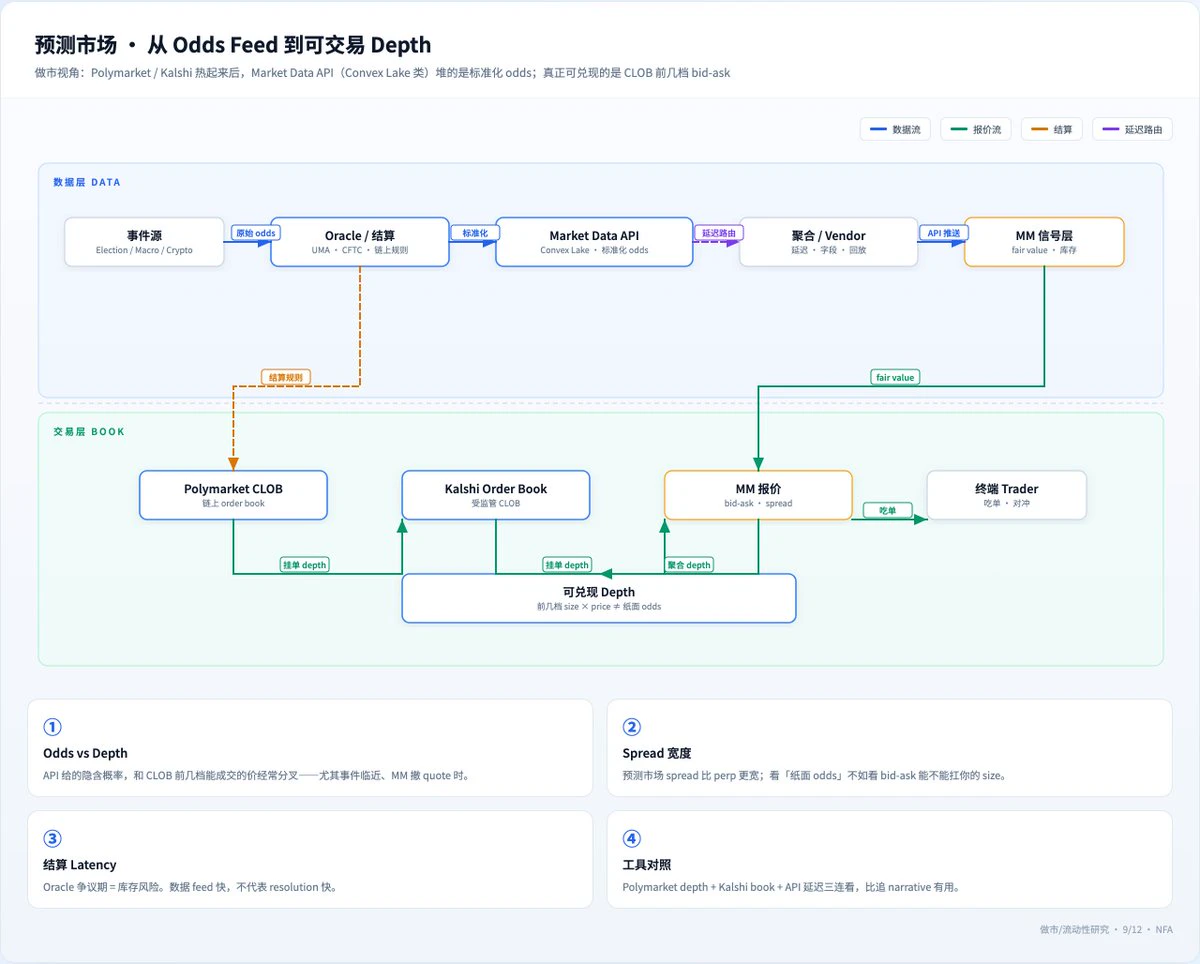Select the 聚合 / Vendor node

pos(828,242)
